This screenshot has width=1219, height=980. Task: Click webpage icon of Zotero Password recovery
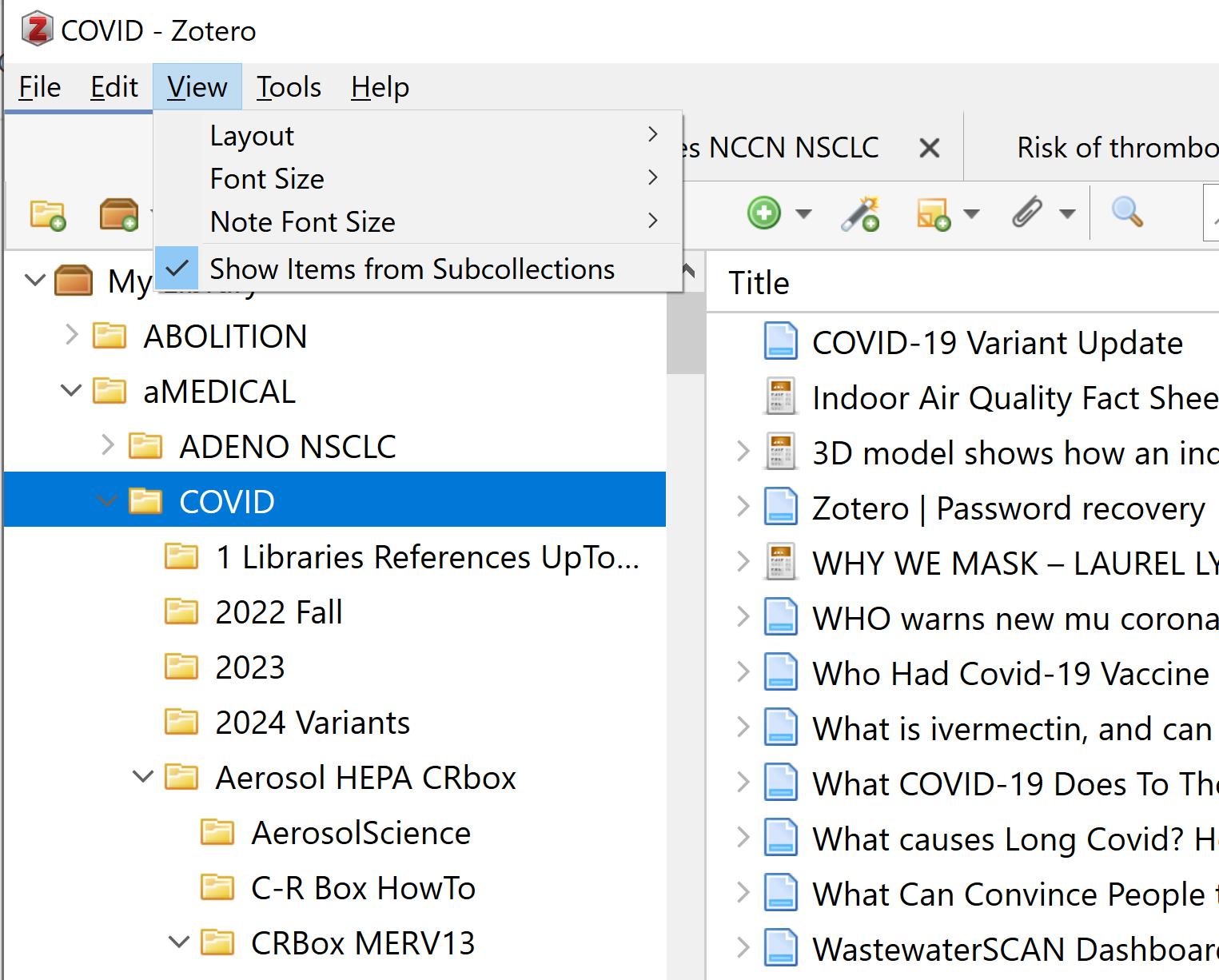(780, 507)
